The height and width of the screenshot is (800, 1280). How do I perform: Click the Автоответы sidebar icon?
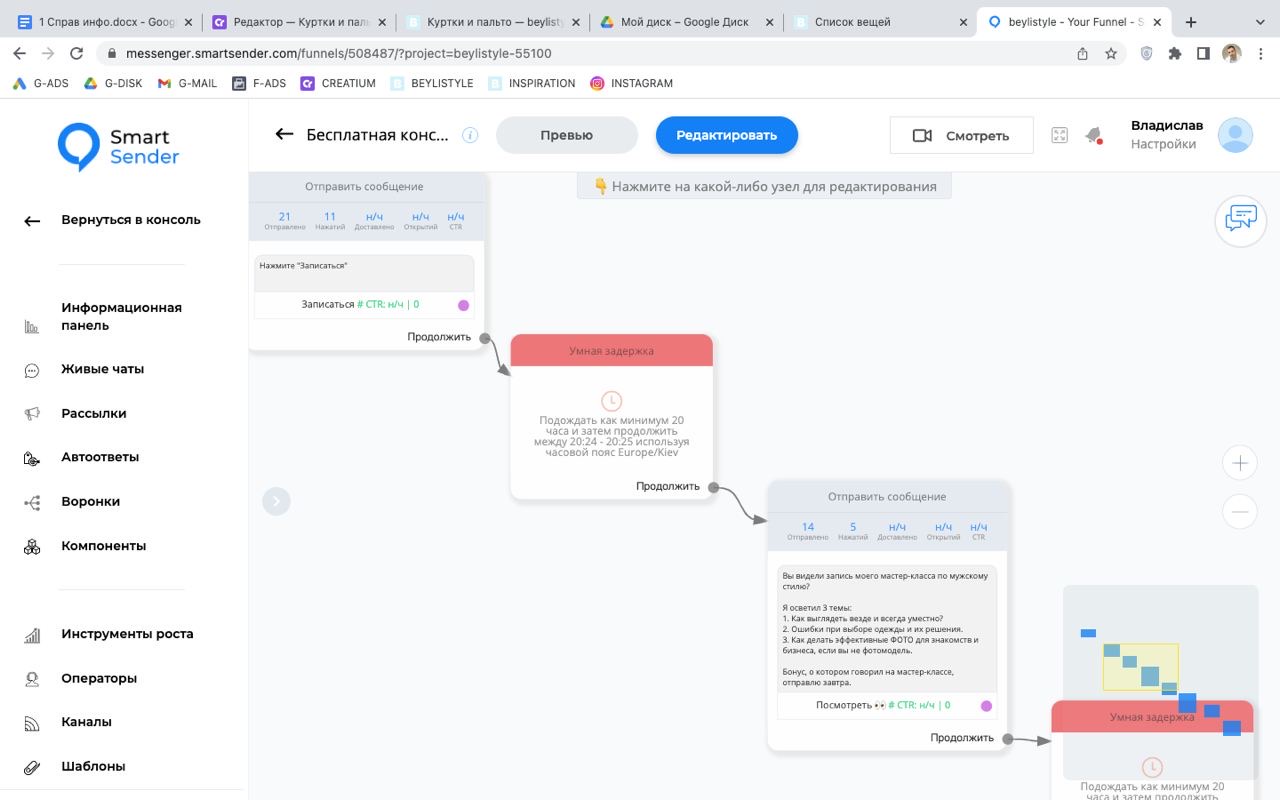32,458
